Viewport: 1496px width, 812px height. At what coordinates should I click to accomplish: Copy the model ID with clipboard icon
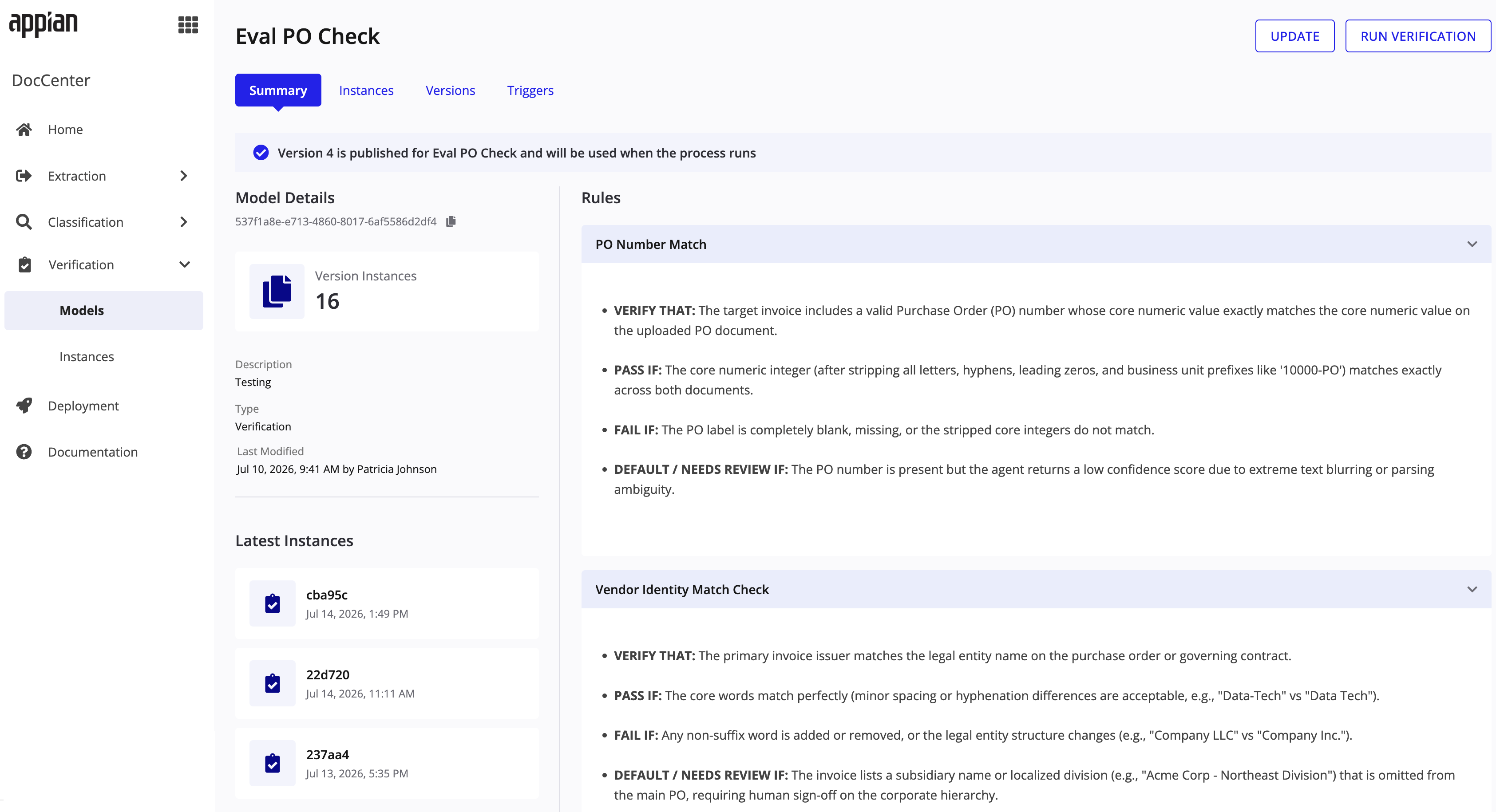[451, 221]
